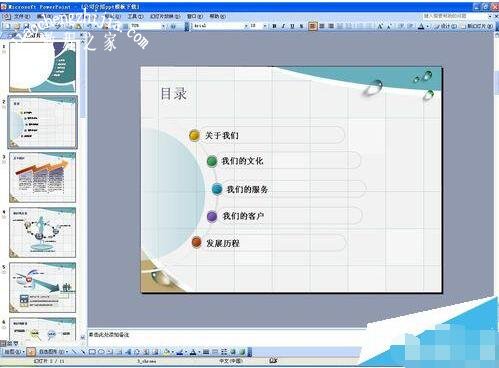Select slide 5 thumbnail
Image resolution: width=499 pixels, height=368 pixels.
[43, 287]
